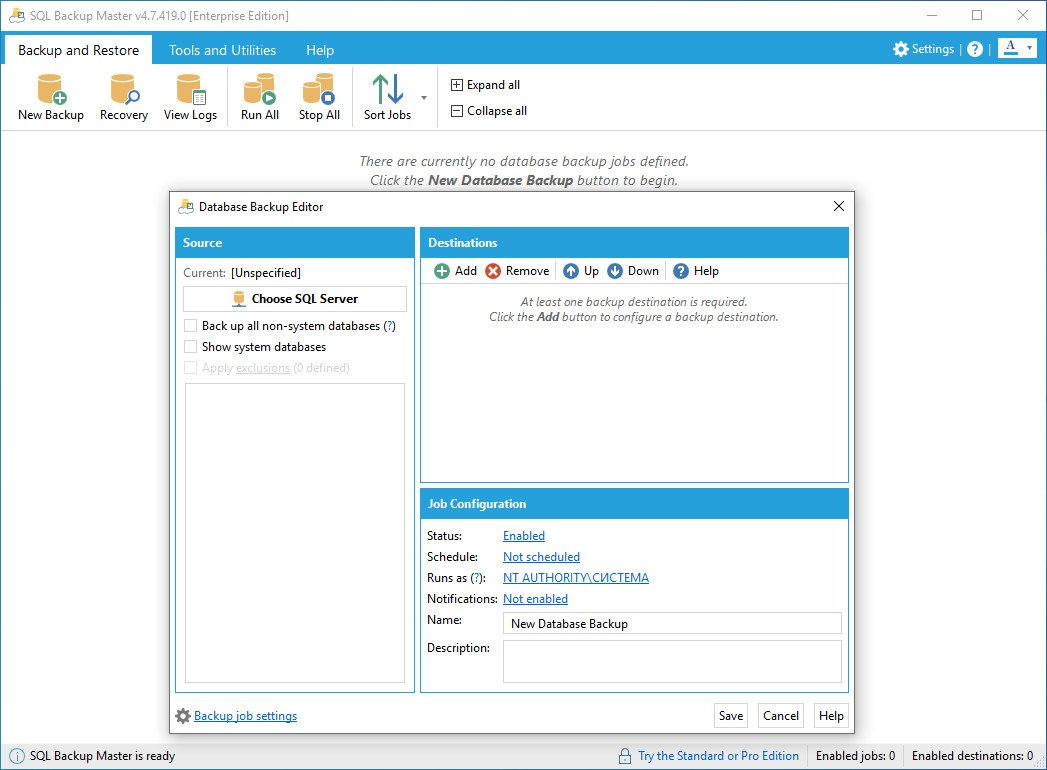Image resolution: width=1047 pixels, height=770 pixels.
Task: Open the Not scheduled link
Action: click(542, 557)
